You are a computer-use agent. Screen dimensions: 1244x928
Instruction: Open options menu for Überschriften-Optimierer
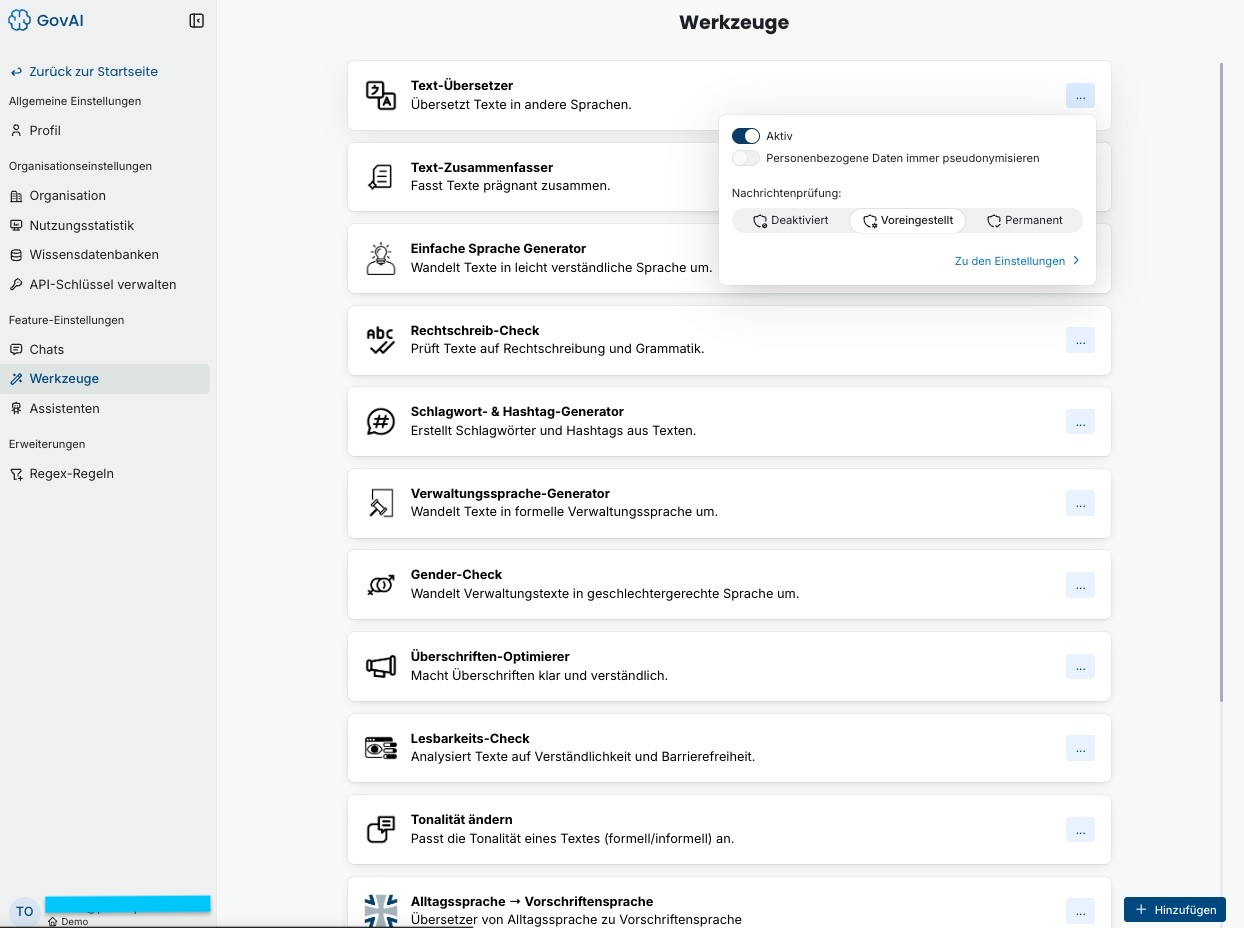(x=1080, y=666)
